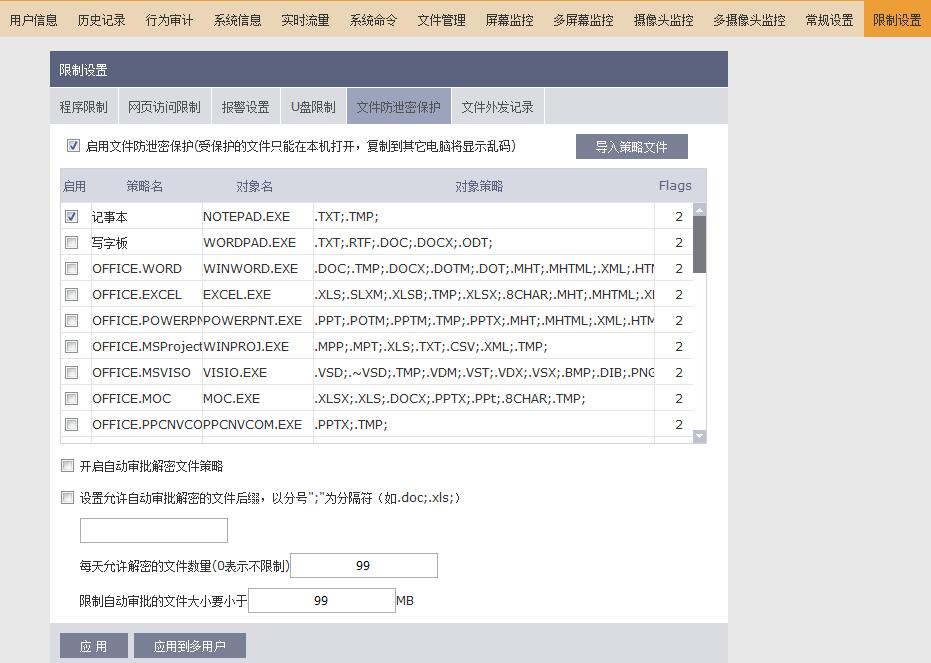Click the 应用 button
The height and width of the screenshot is (663, 931).
pos(93,646)
